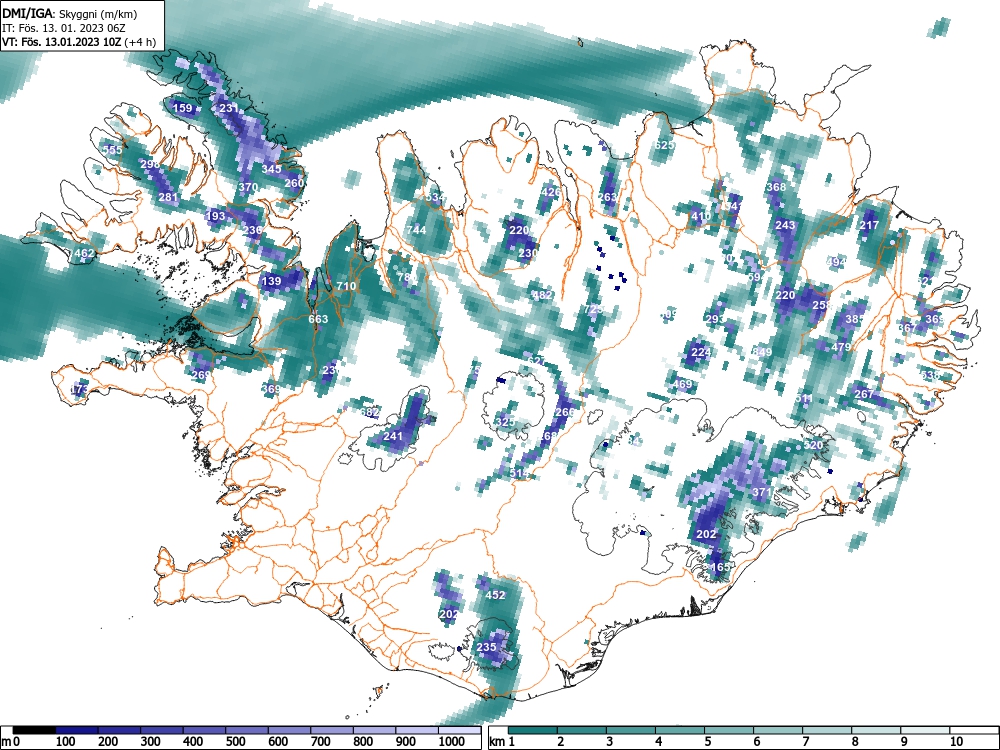Screen dimensions: 1000x750
Task: Click the visibility value '217' on the map
Action: tap(869, 225)
